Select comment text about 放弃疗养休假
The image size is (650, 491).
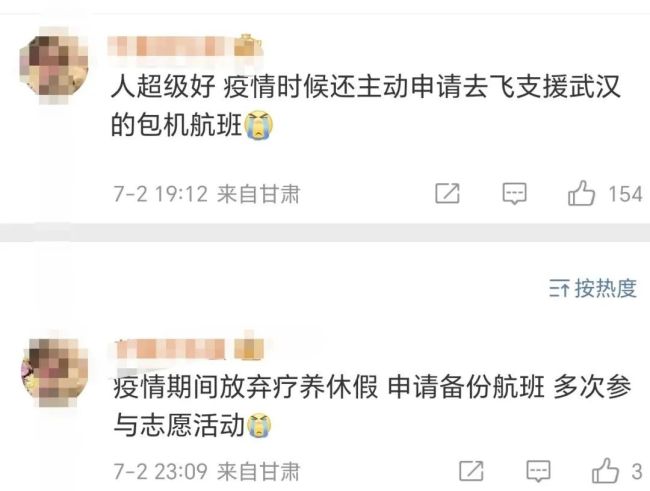tap(372, 406)
